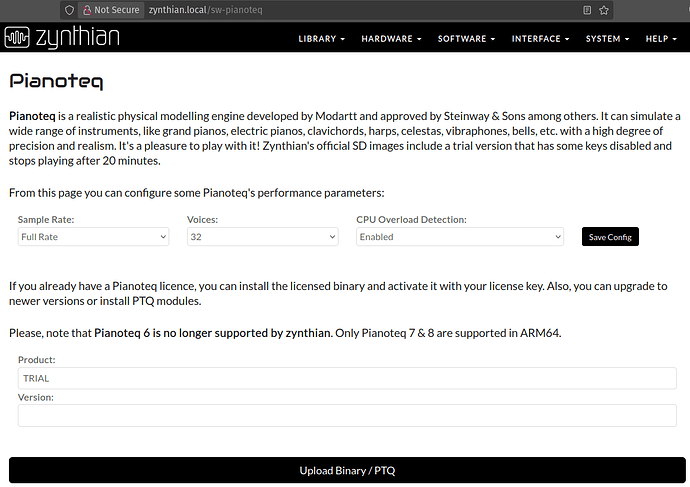The width and height of the screenshot is (690, 487).
Task: Click the empty Version field
Action: (x=347, y=415)
